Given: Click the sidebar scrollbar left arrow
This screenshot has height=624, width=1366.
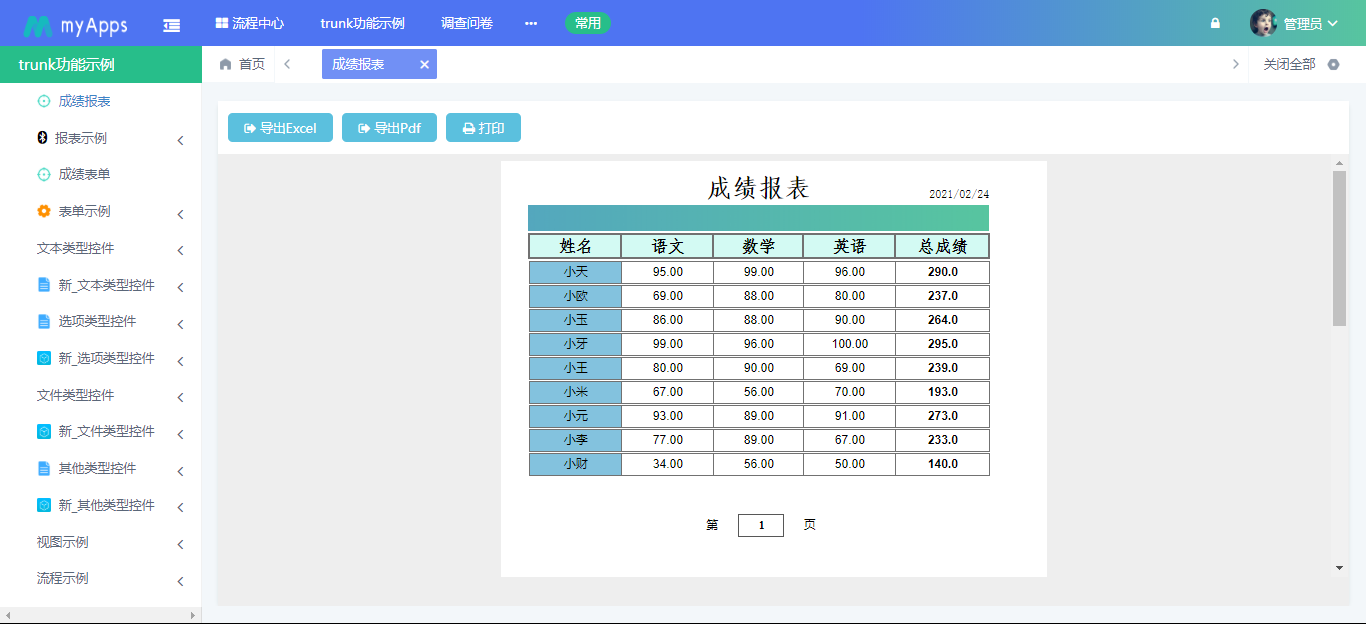Looking at the screenshot, I should click(x=8, y=615).
